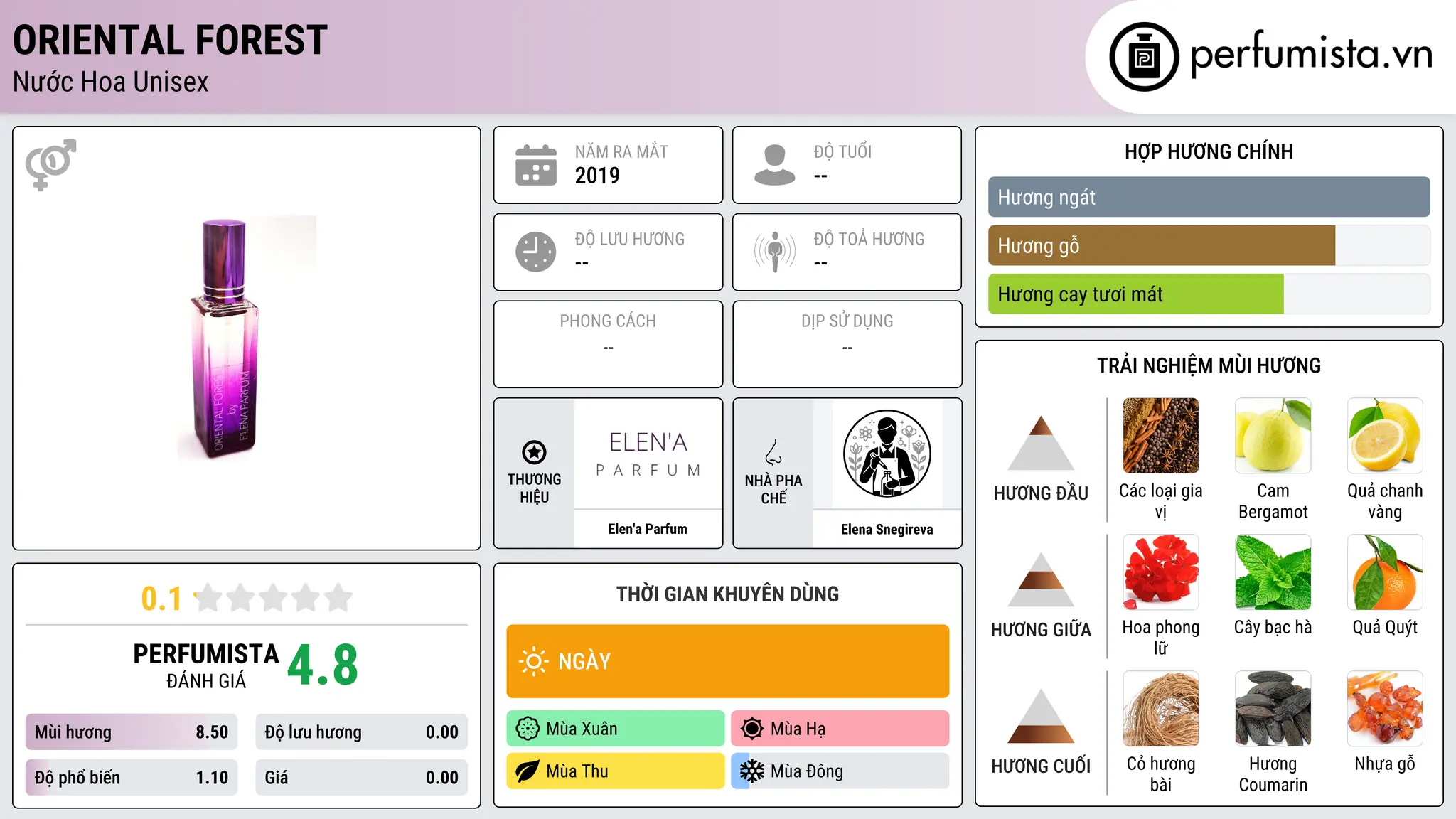Click the Hương Cuối base-note pyramid icon
Image resolution: width=1456 pixels, height=819 pixels.
(1041, 716)
